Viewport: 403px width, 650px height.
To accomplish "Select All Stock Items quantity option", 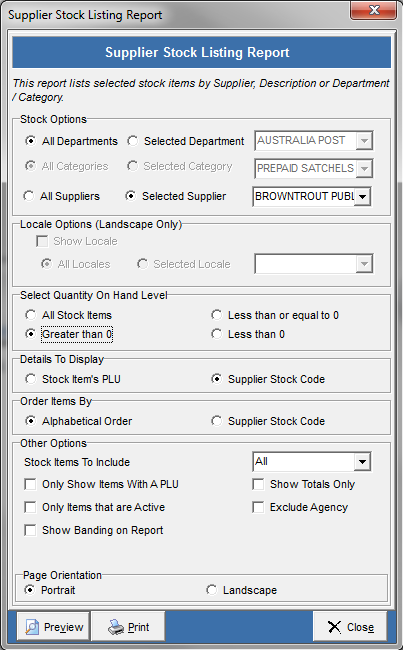I will (30, 315).
